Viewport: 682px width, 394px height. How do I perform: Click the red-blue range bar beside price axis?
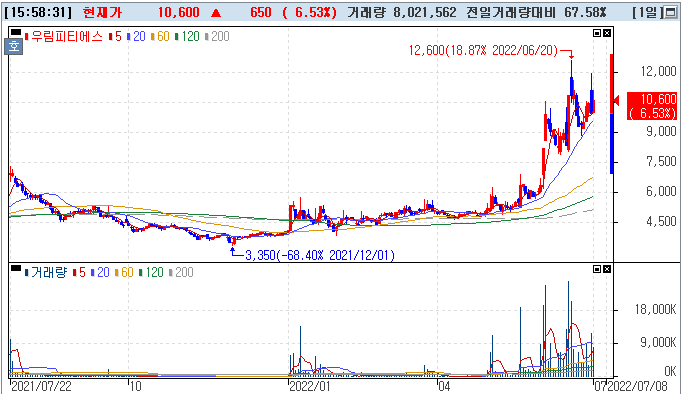[x=612, y=114]
